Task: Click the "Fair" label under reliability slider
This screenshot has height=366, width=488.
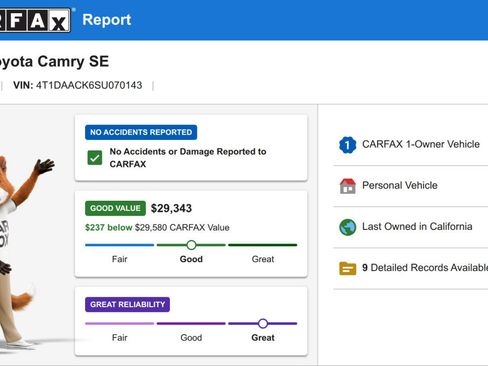Action: [120, 338]
